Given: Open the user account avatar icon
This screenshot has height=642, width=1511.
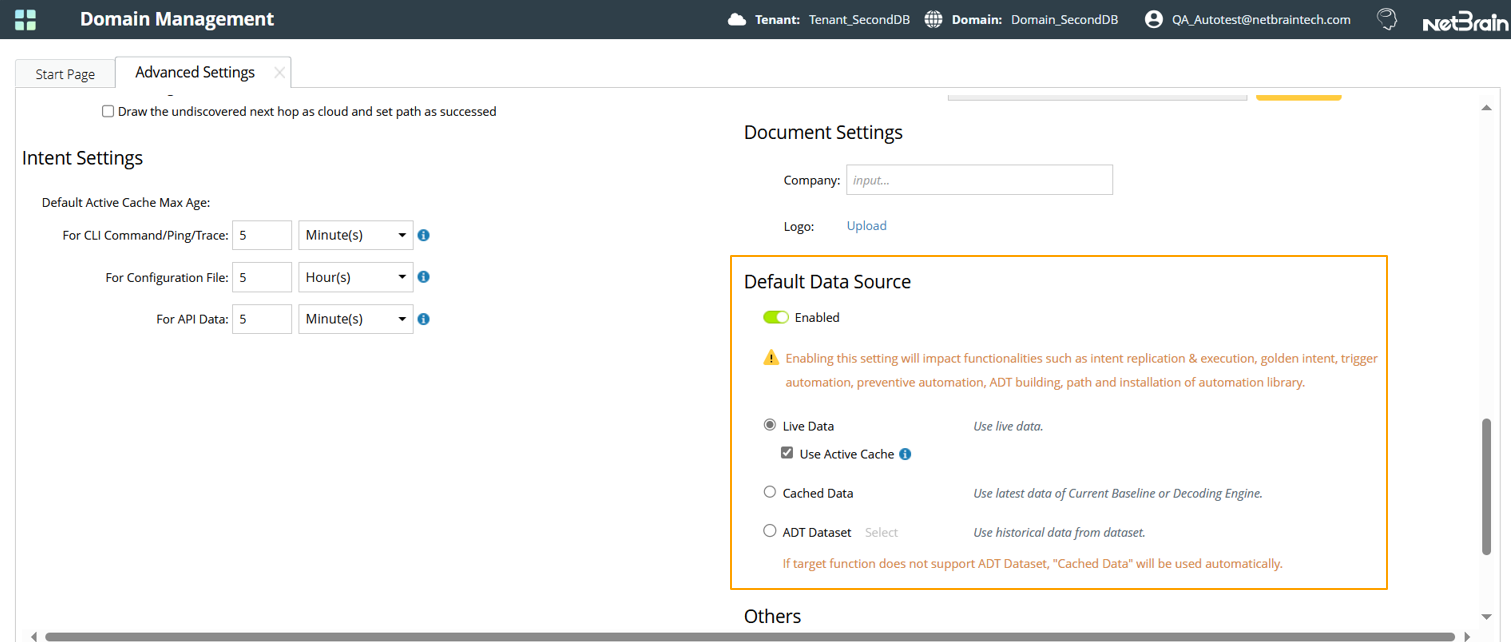Looking at the screenshot, I should pyautogui.click(x=1154, y=19).
